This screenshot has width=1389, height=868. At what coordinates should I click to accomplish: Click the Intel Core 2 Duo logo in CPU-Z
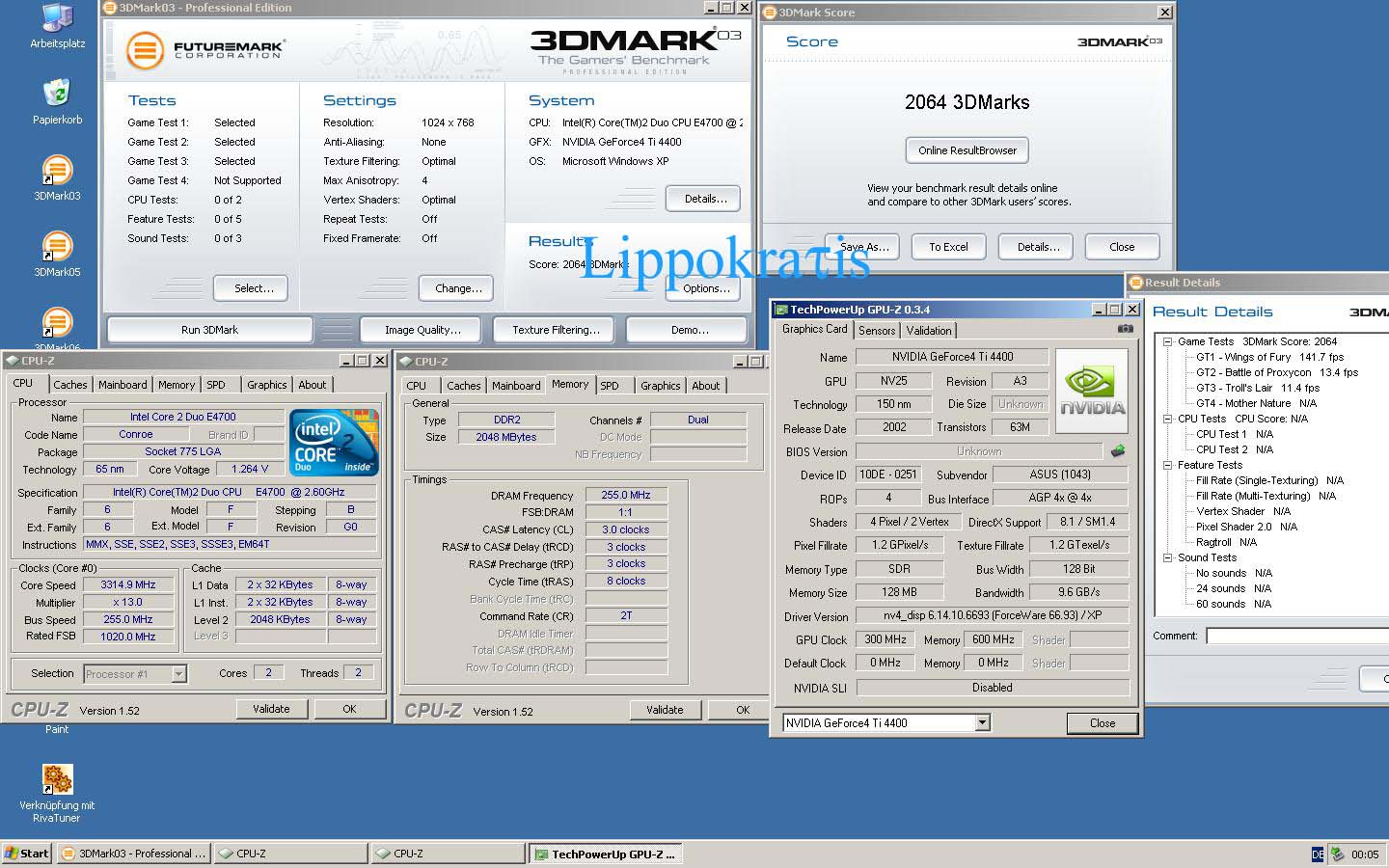[334, 442]
